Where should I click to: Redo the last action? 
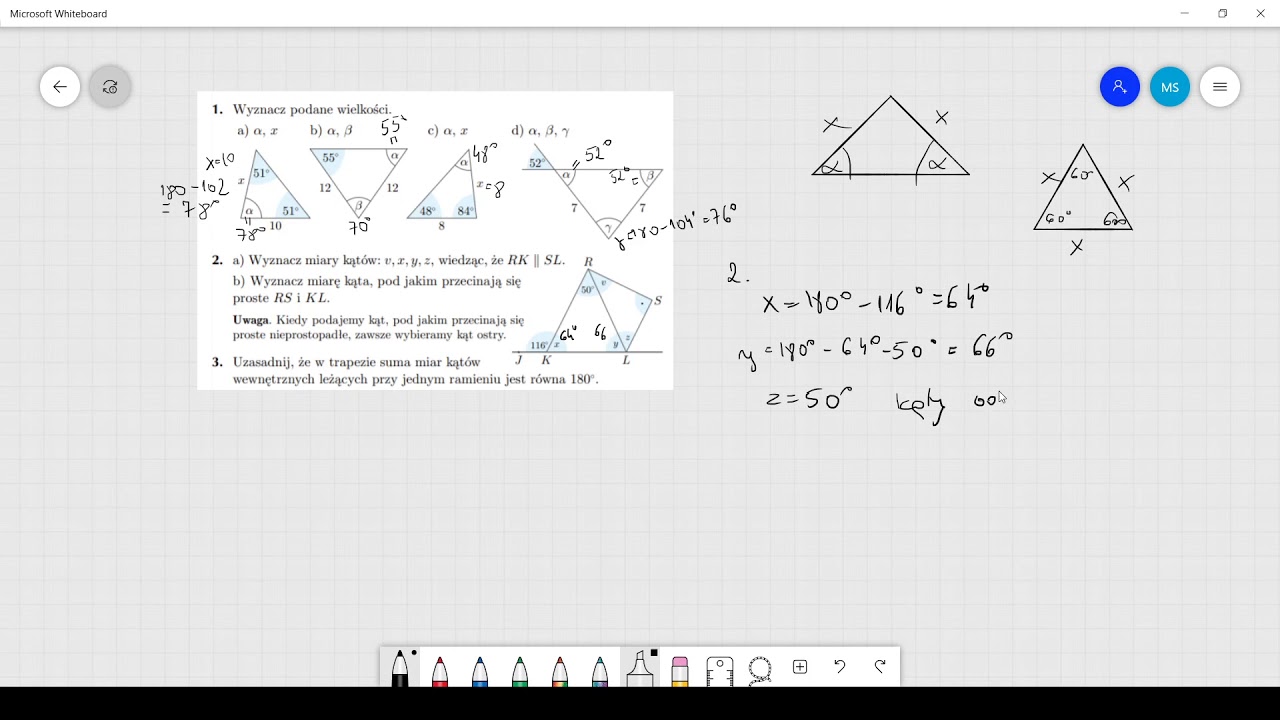tap(880, 667)
